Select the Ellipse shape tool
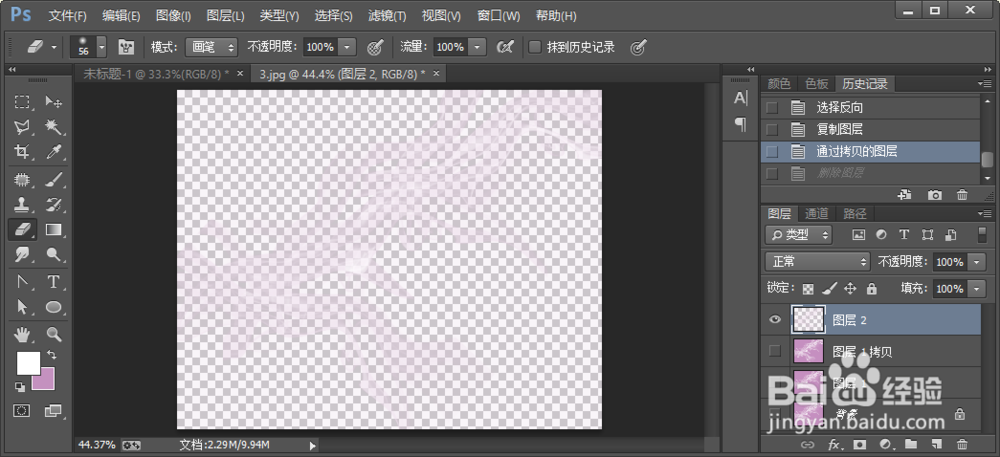 (54, 307)
